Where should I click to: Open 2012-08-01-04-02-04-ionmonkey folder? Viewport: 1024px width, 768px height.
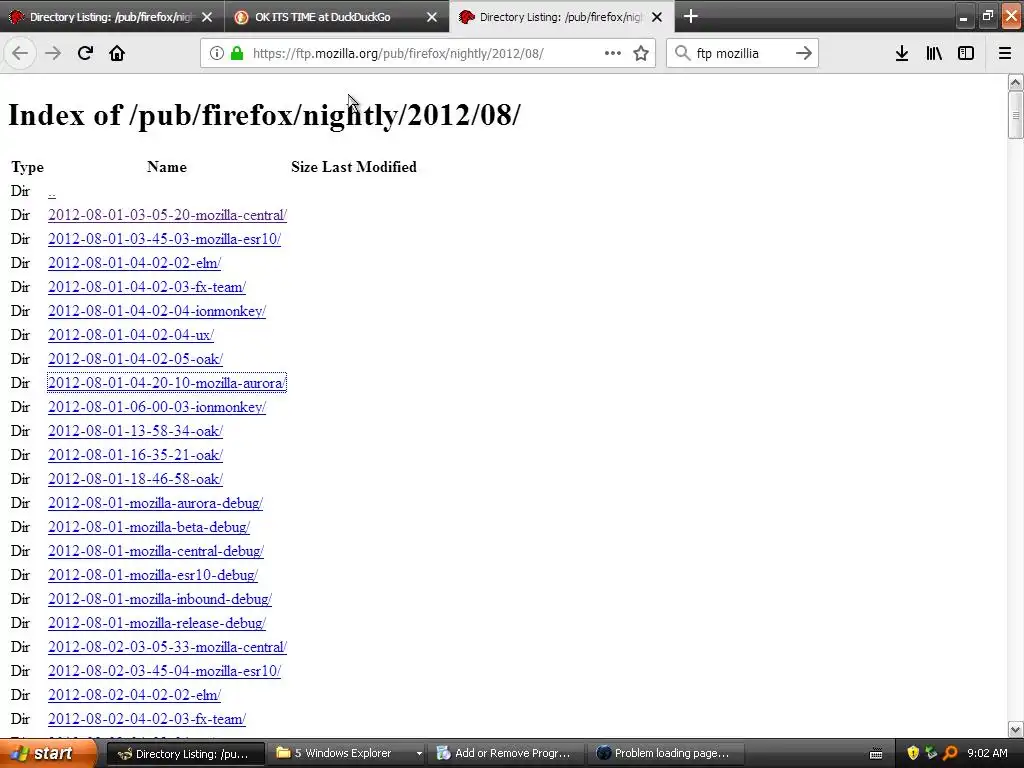[157, 312]
